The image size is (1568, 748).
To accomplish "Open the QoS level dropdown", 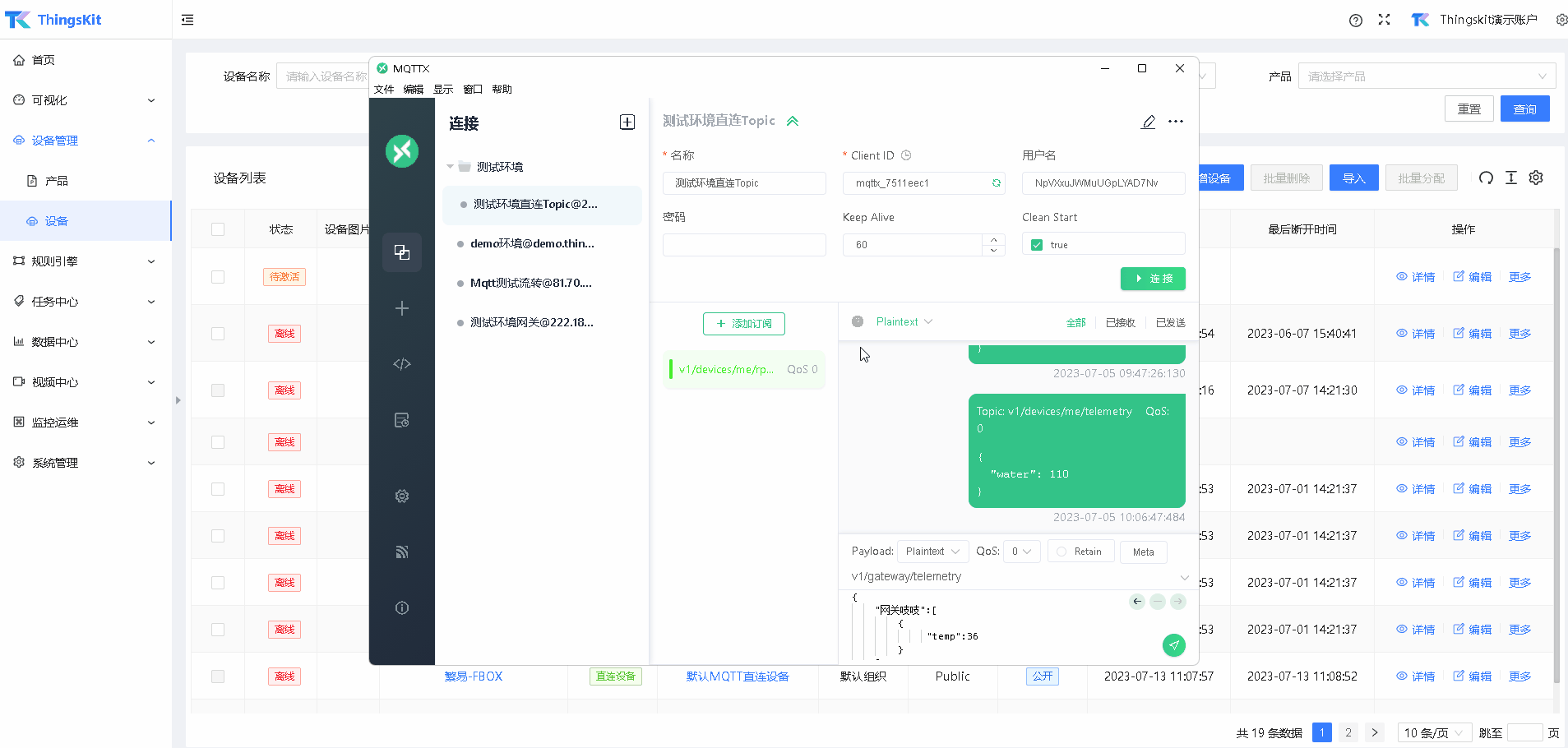I will [1021, 552].
